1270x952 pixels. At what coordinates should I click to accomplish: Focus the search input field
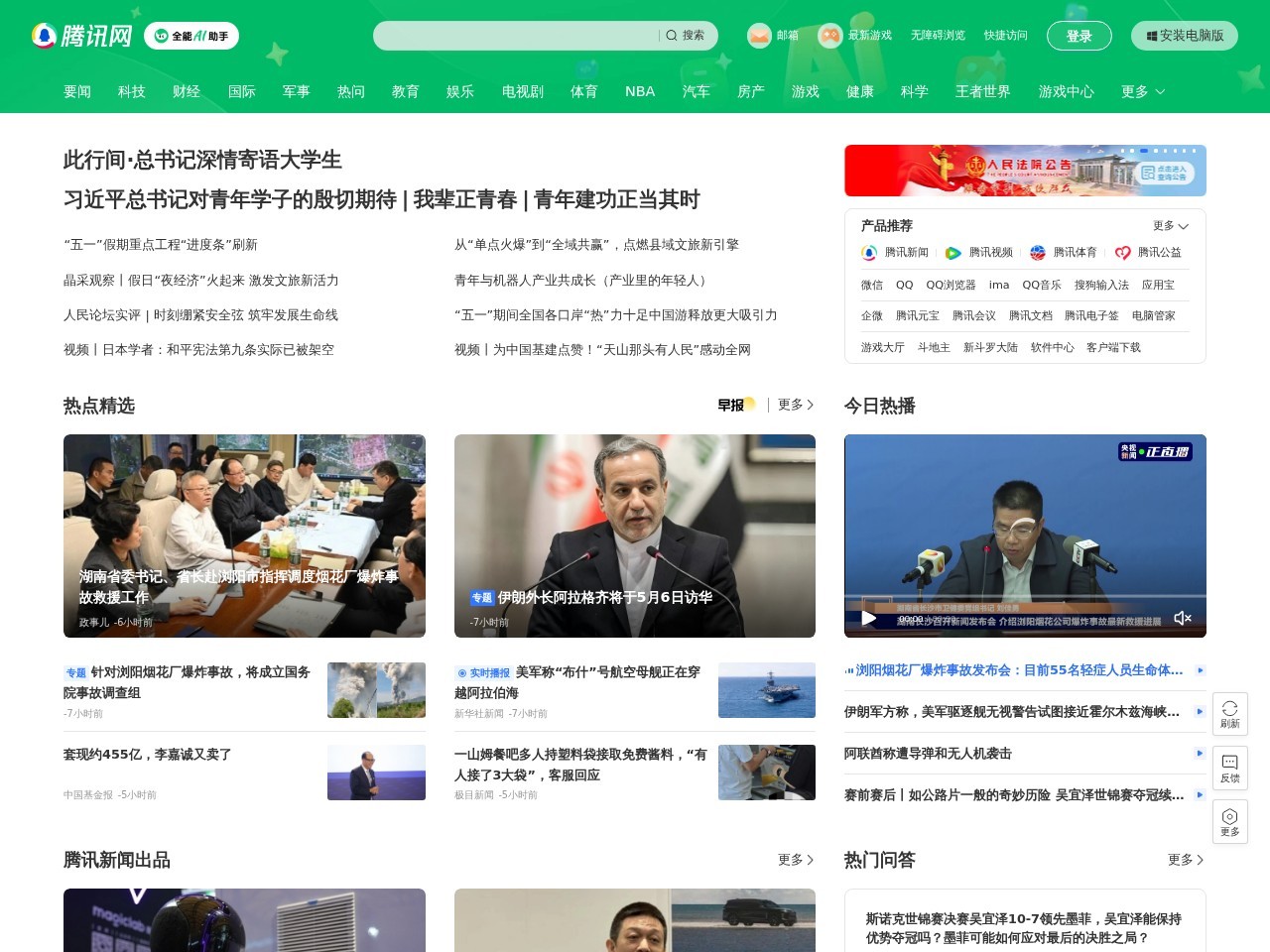(516, 36)
